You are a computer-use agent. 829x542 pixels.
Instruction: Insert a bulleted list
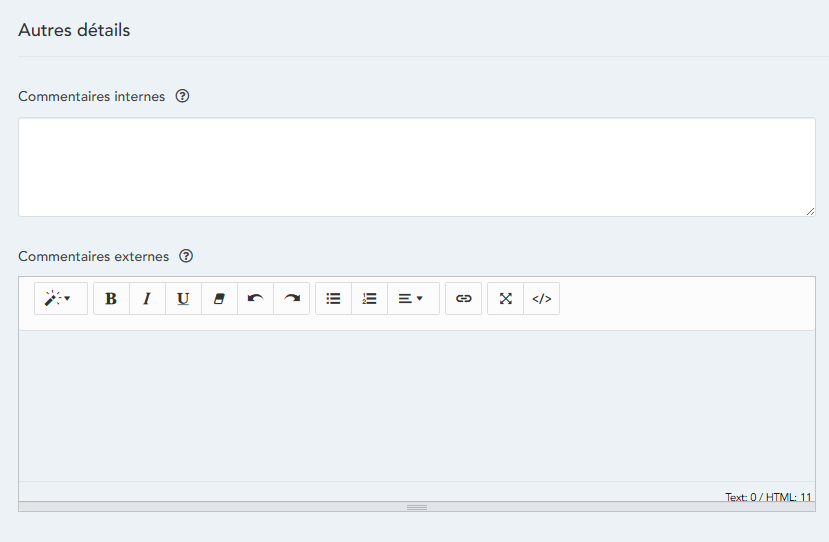click(x=333, y=299)
